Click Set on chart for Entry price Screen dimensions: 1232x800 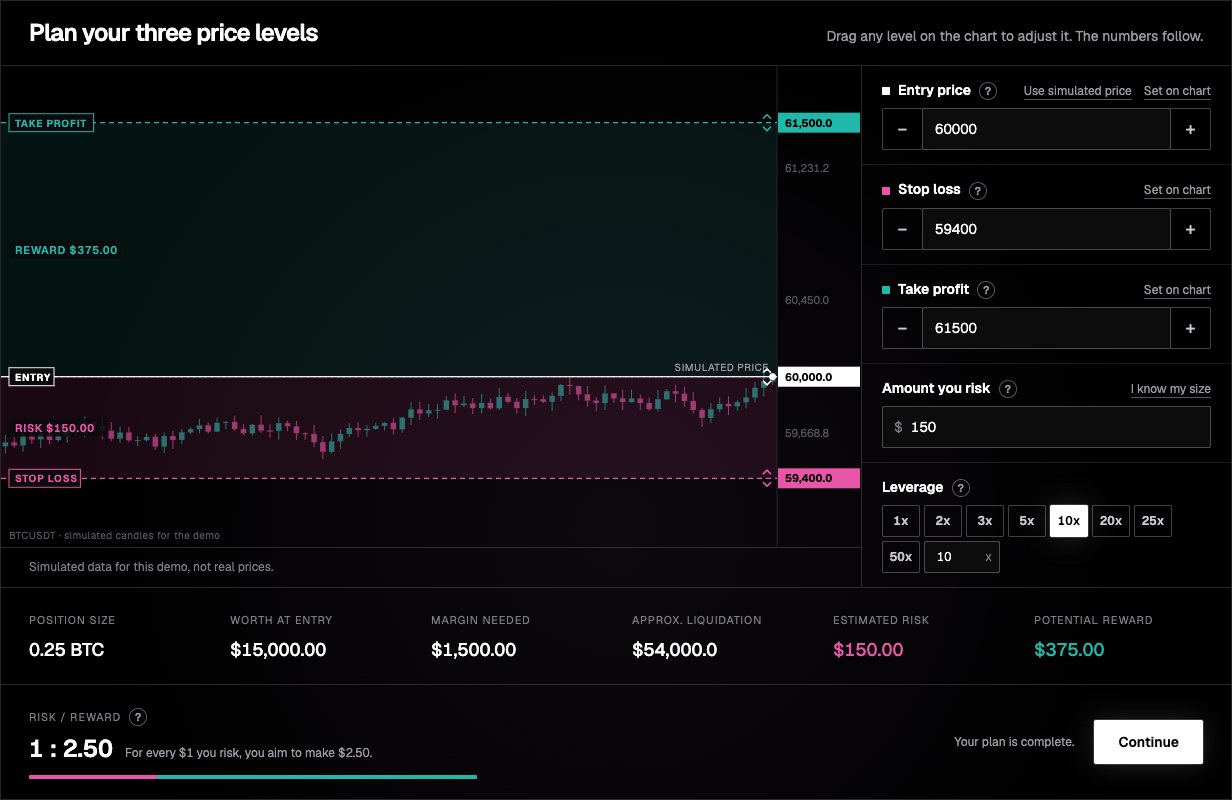coord(1177,91)
